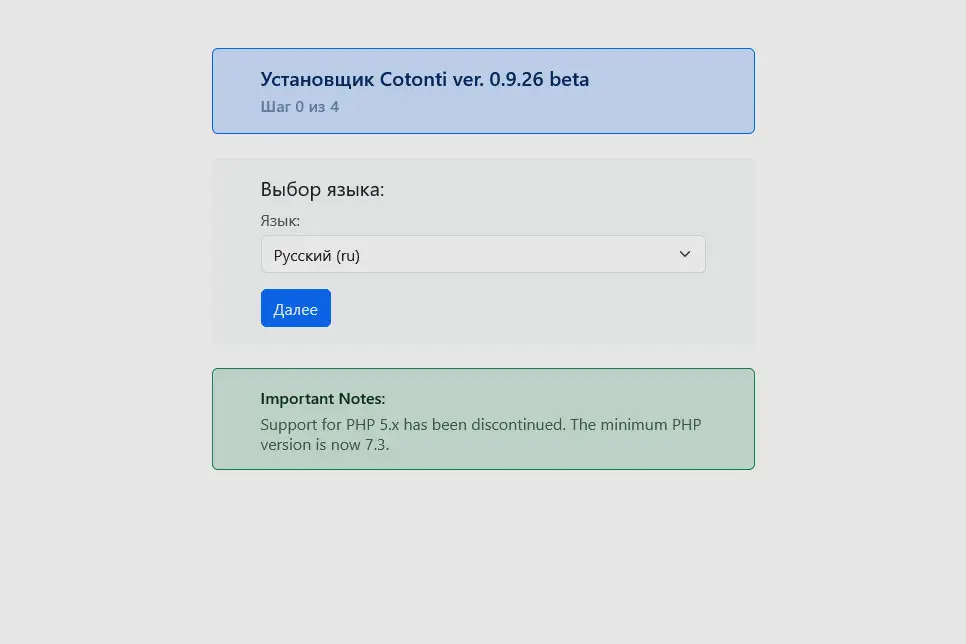
Task: Click the 'Шаг 0 из 4' step indicator
Action: pos(299,106)
